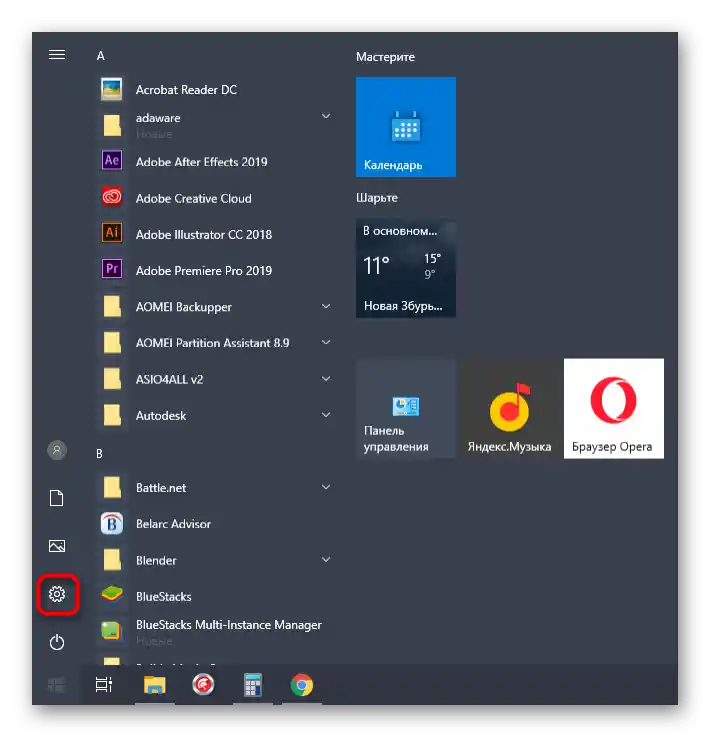
Task: Select Adobe Illustrator CC 2018 label
Action: pos(203,234)
